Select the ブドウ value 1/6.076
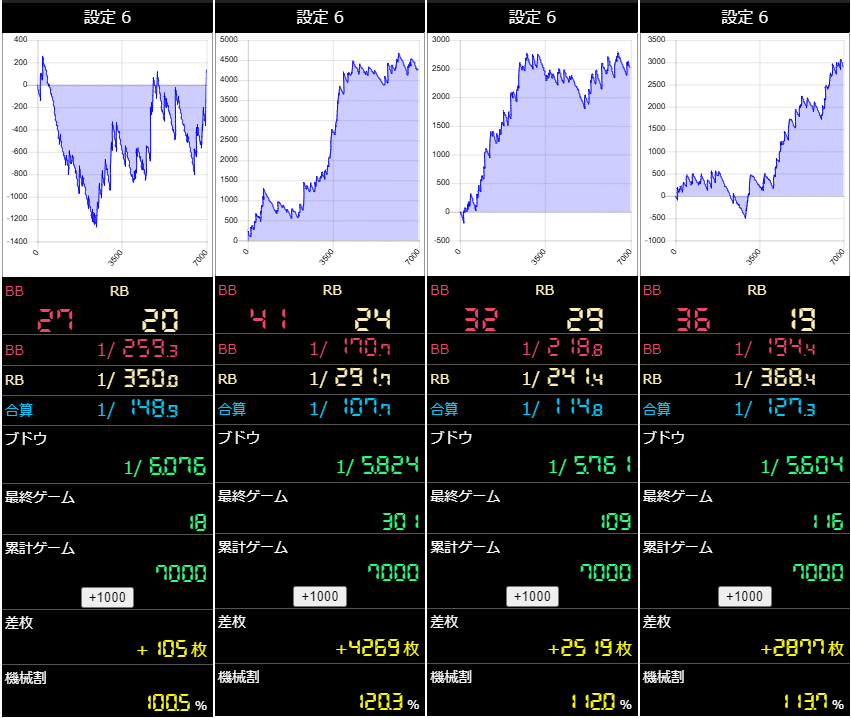 coord(165,466)
